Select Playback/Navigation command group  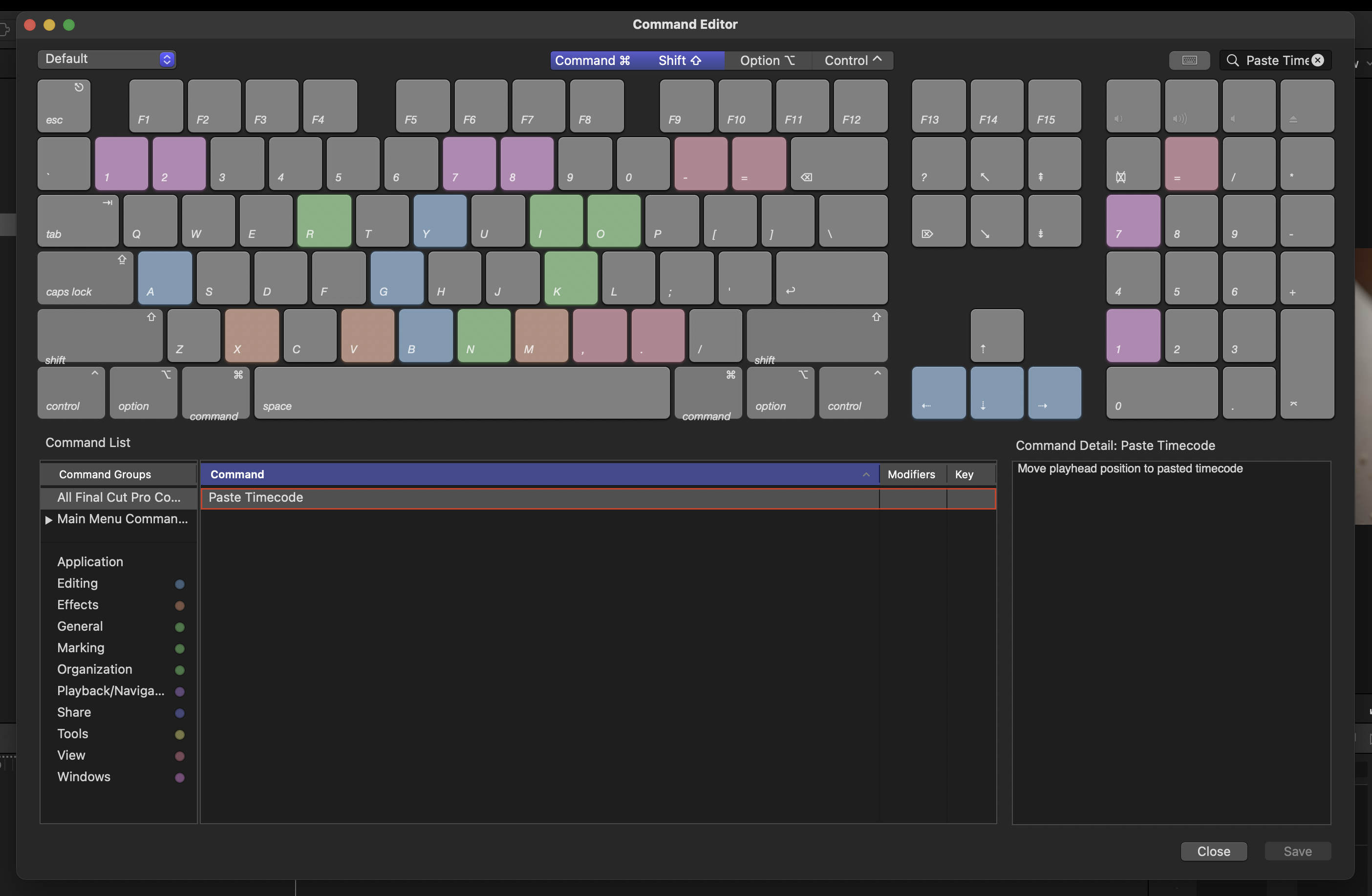(110, 691)
